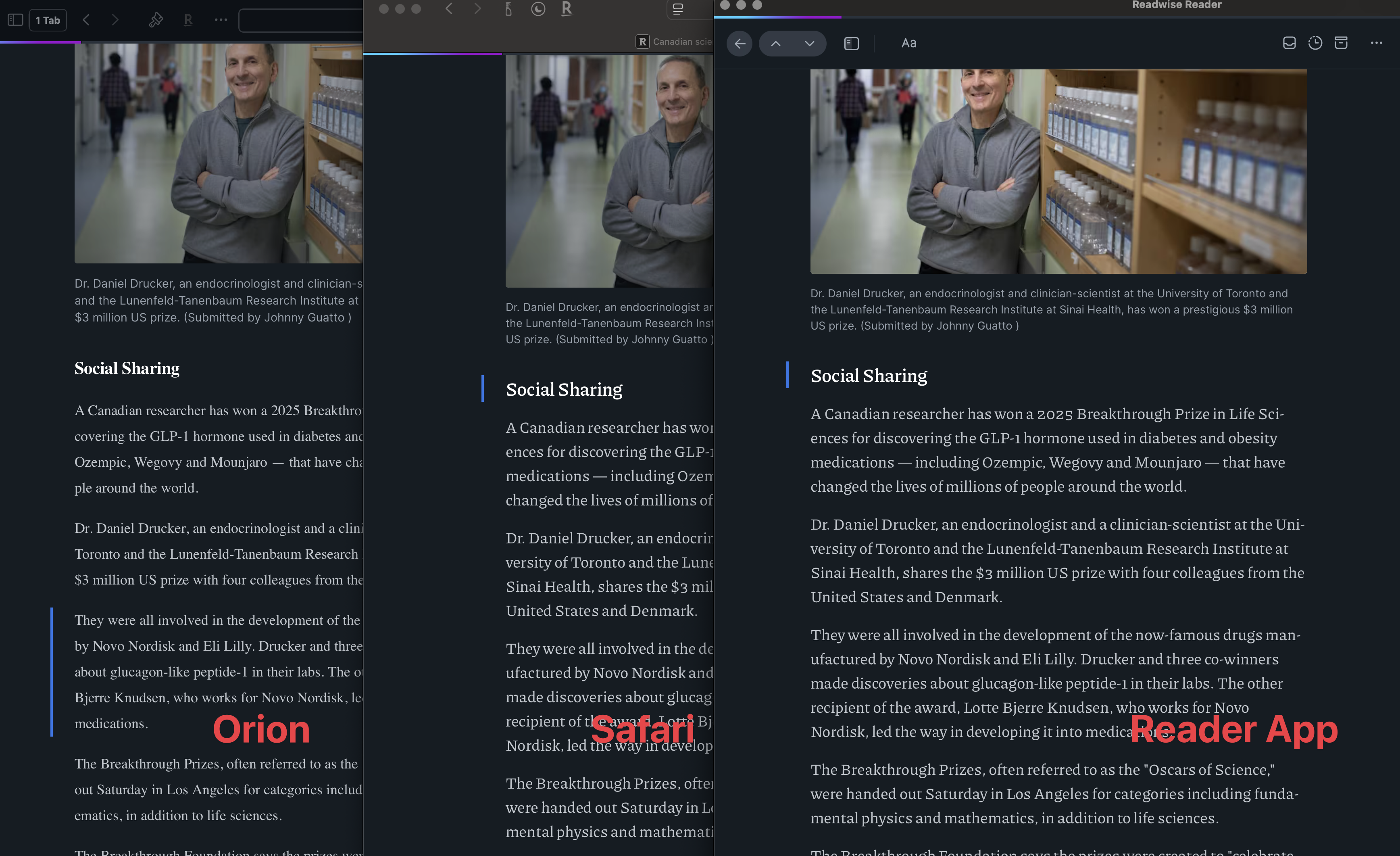Toggle the sidebar in the Orion window
The width and height of the screenshot is (1400, 856).
pyautogui.click(x=15, y=20)
